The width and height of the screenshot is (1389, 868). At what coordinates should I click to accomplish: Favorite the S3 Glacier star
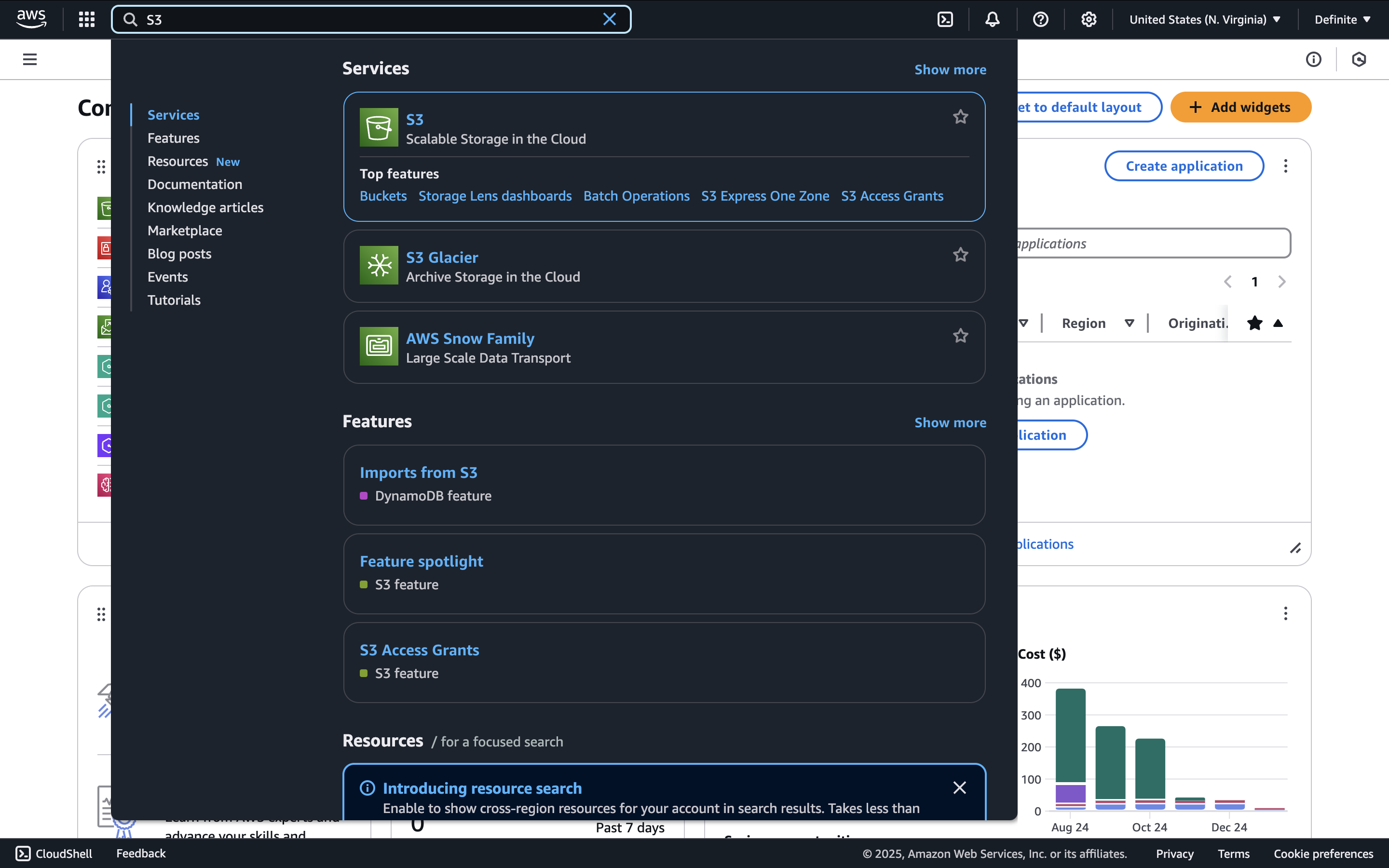(960, 255)
